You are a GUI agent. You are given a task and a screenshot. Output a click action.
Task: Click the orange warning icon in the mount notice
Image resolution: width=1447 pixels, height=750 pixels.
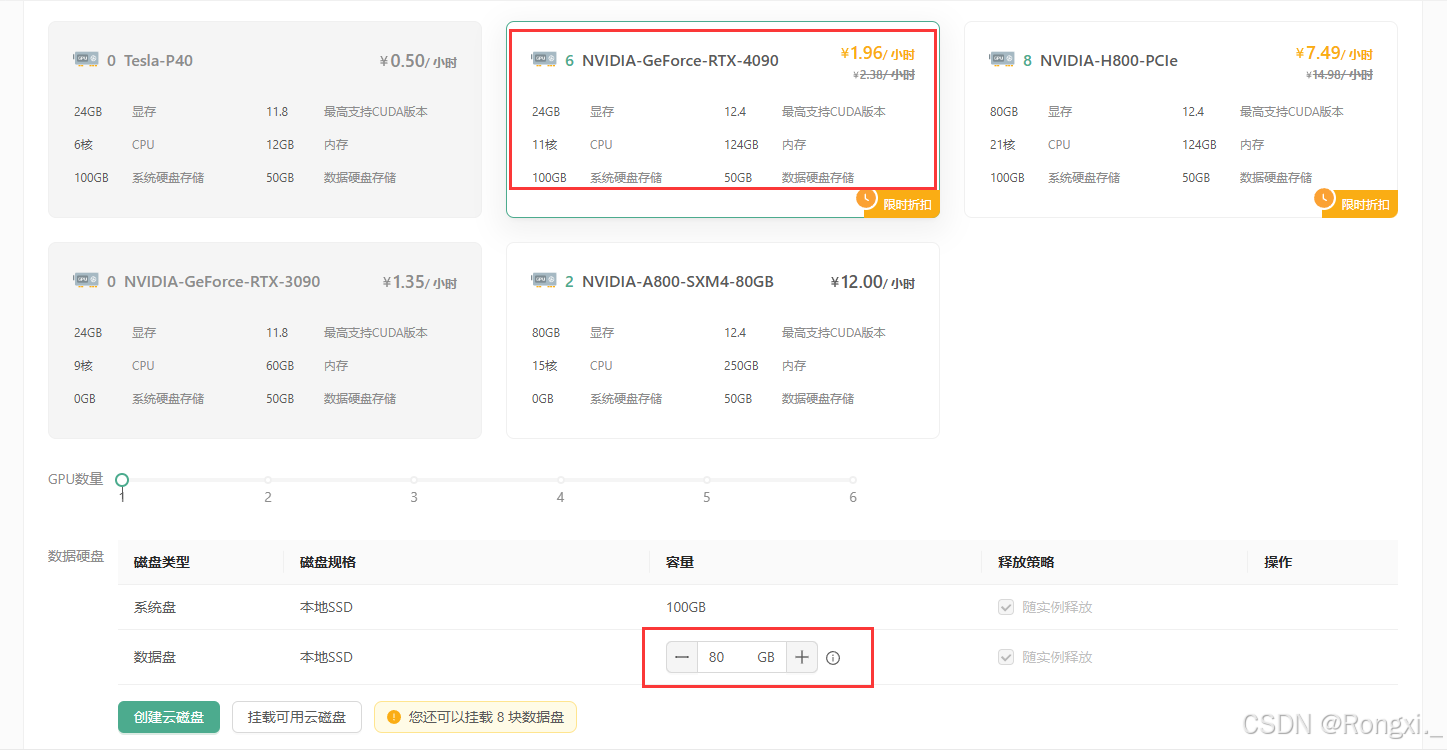[394, 717]
